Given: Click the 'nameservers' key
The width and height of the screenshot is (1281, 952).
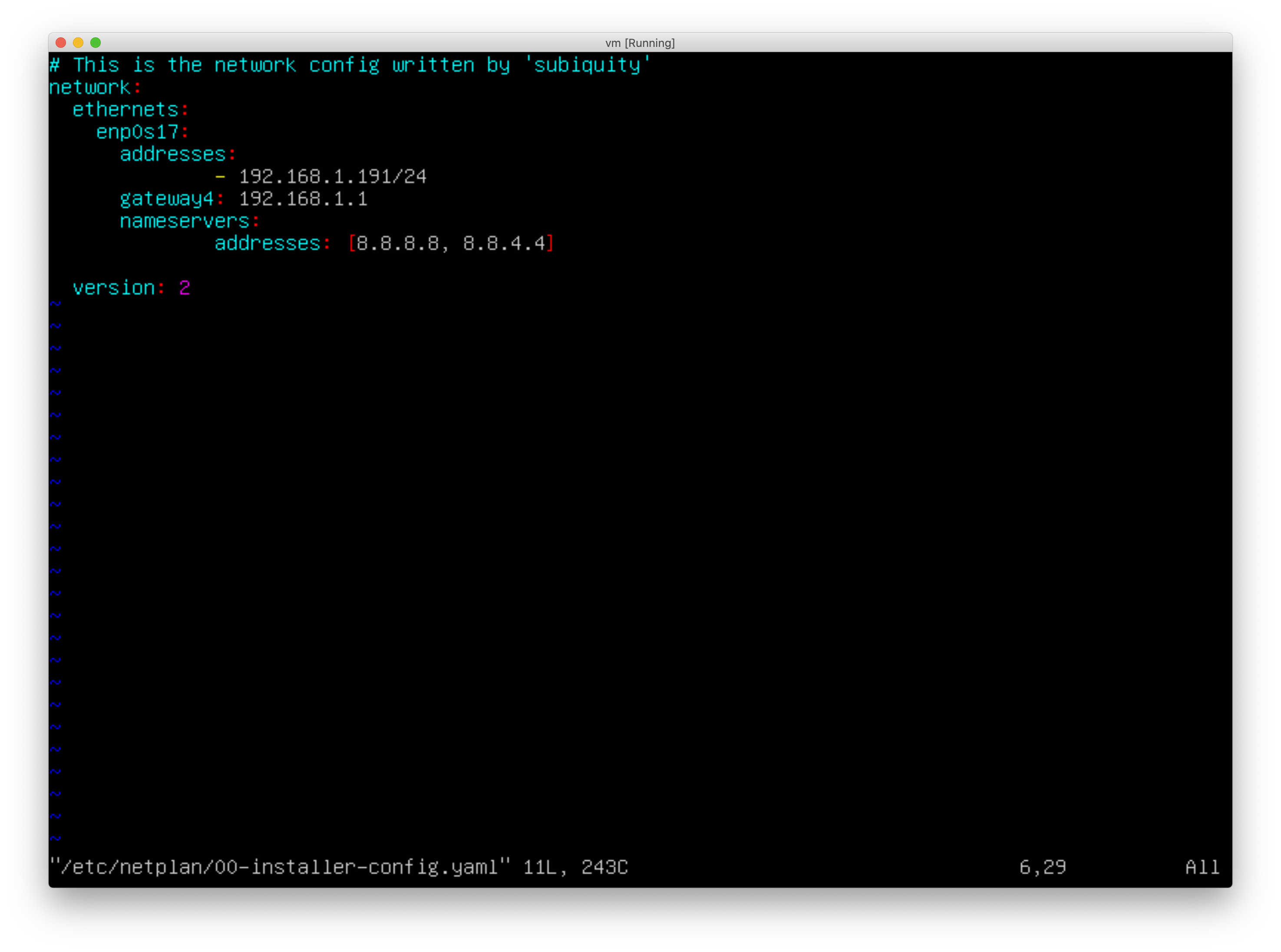Looking at the screenshot, I should tap(185, 221).
